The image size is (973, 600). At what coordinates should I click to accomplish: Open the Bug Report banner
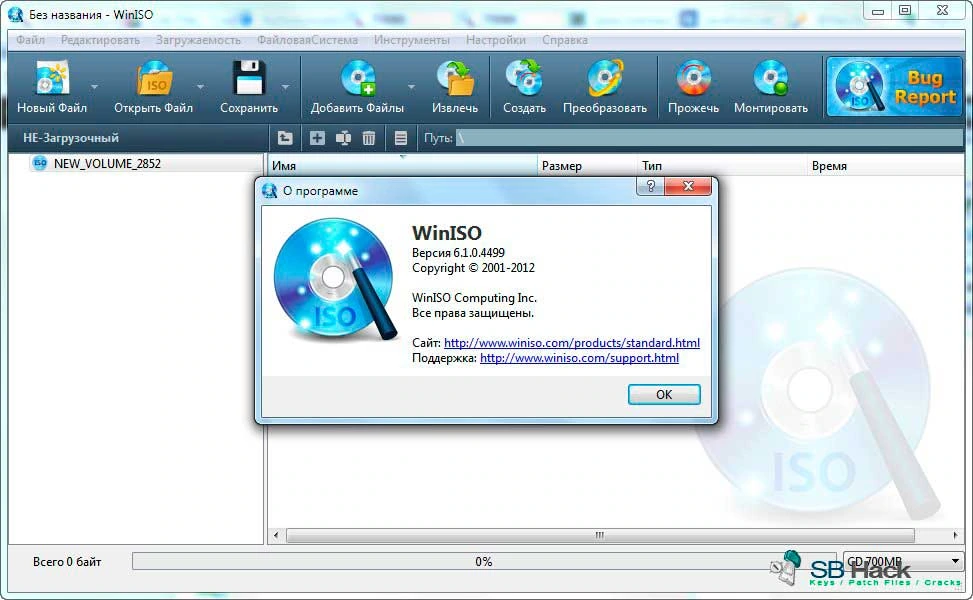coord(894,87)
